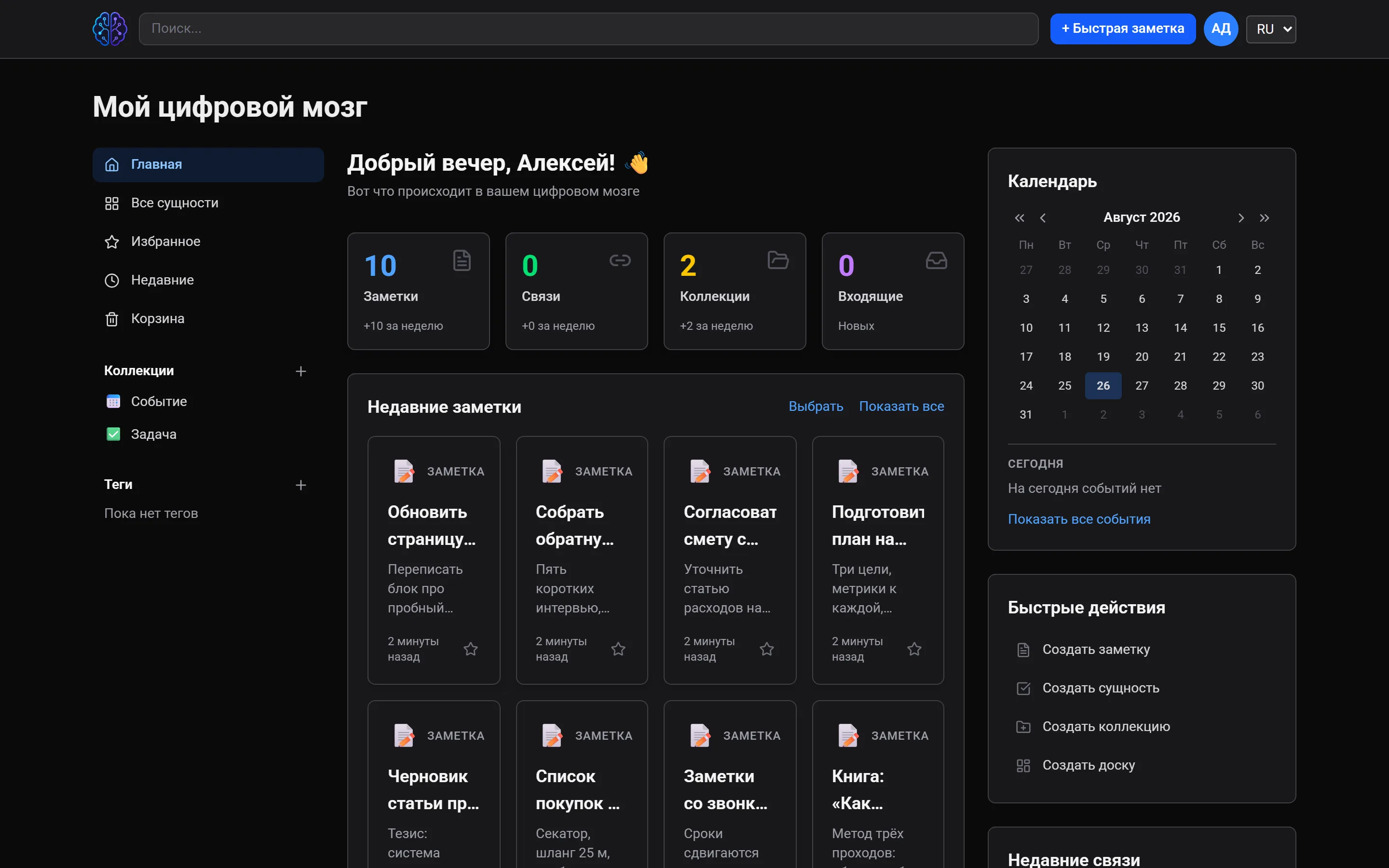The height and width of the screenshot is (868, 1389).
Task: Click the Создать доску grid icon
Action: pyautogui.click(x=1023, y=765)
